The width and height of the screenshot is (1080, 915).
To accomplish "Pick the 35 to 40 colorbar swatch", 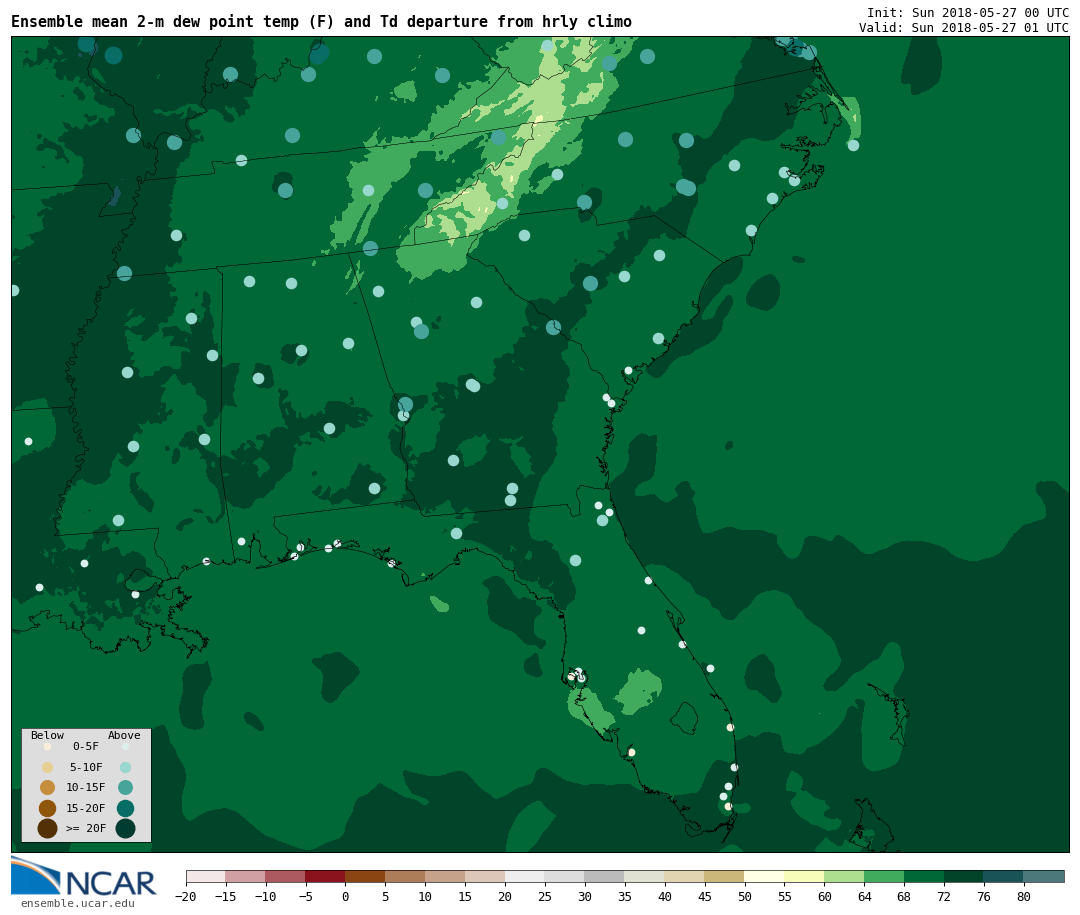I will coord(645,877).
